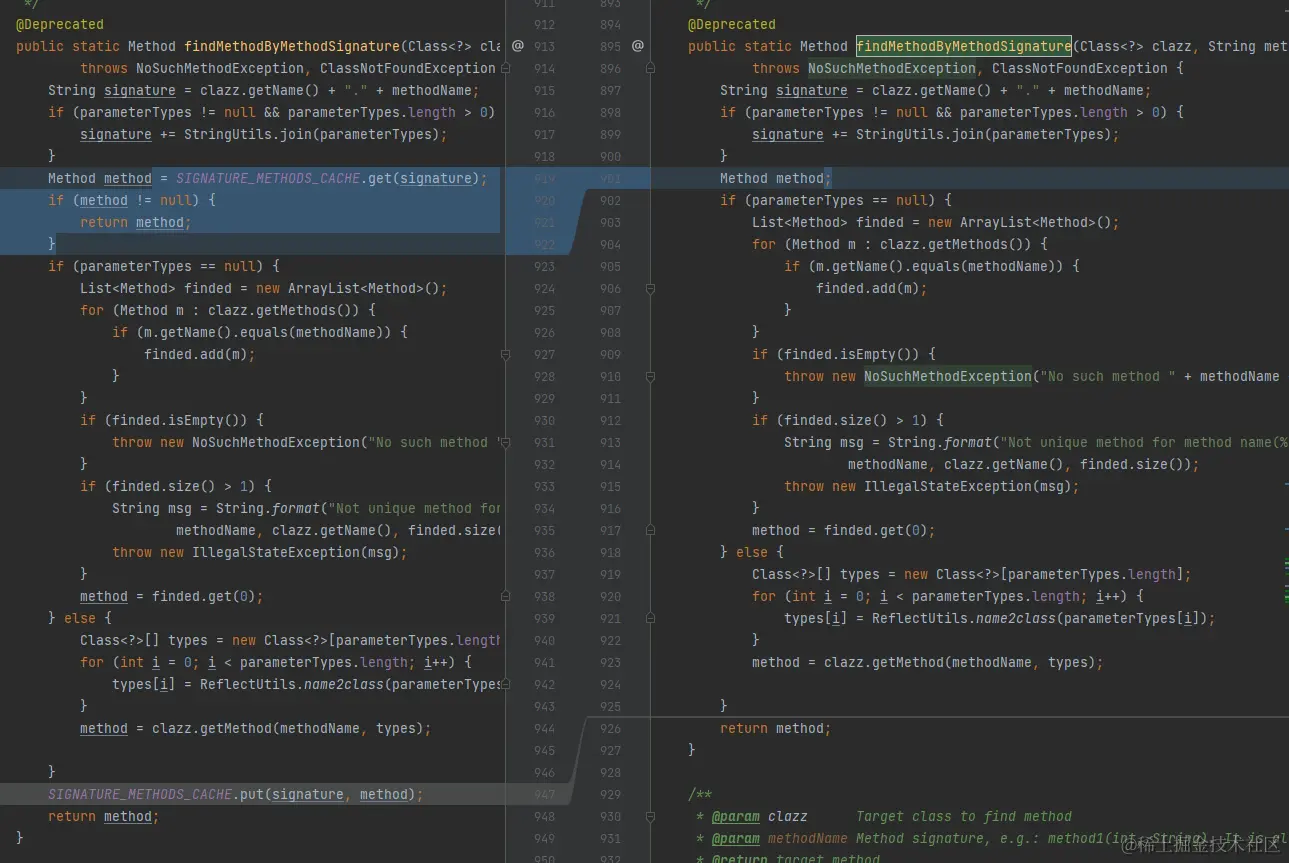Click @Deprecated annotation in the left pane
Image resolution: width=1289 pixels, height=863 pixels.
tap(60, 24)
